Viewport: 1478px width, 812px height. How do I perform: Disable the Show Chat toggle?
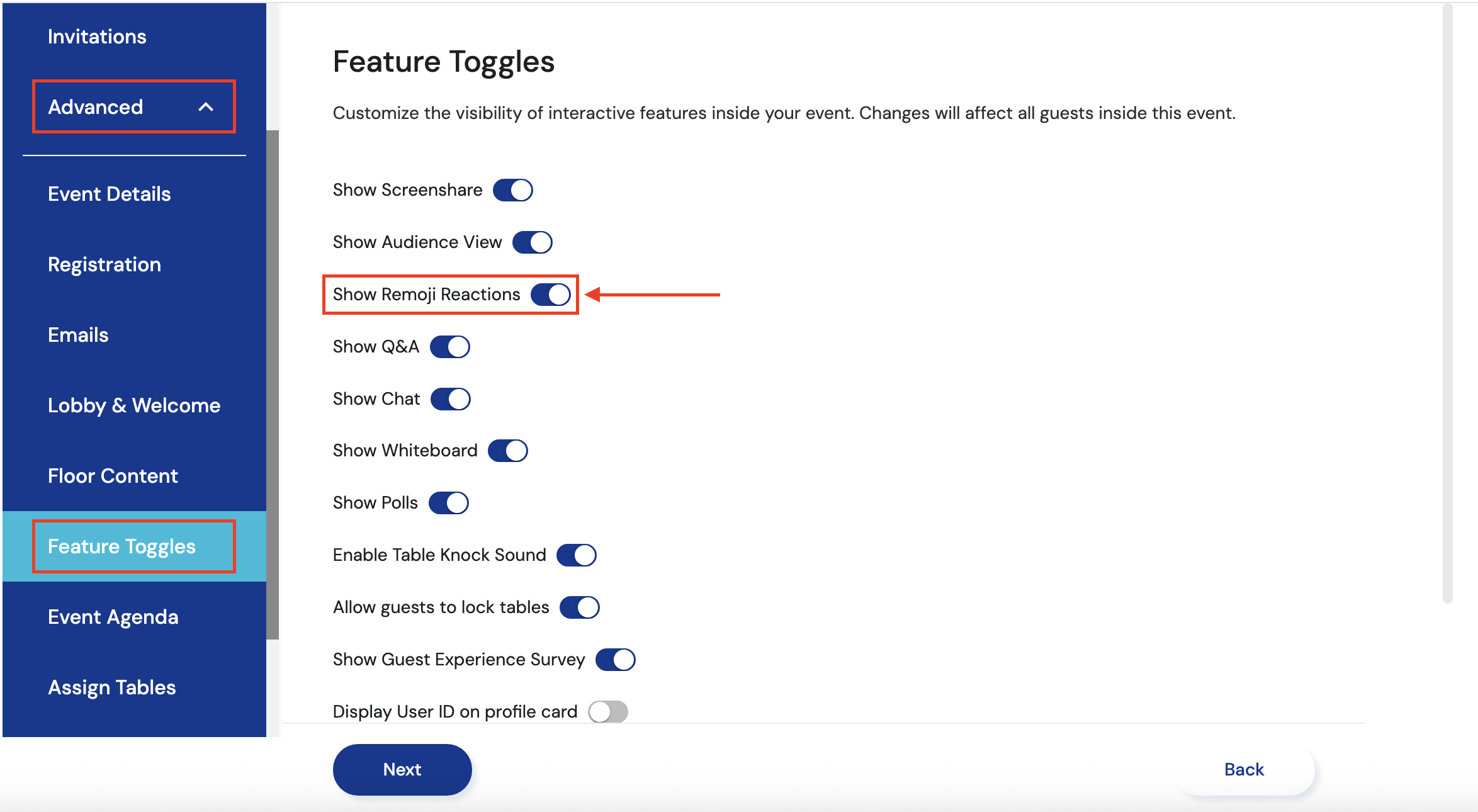pos(450,399)
